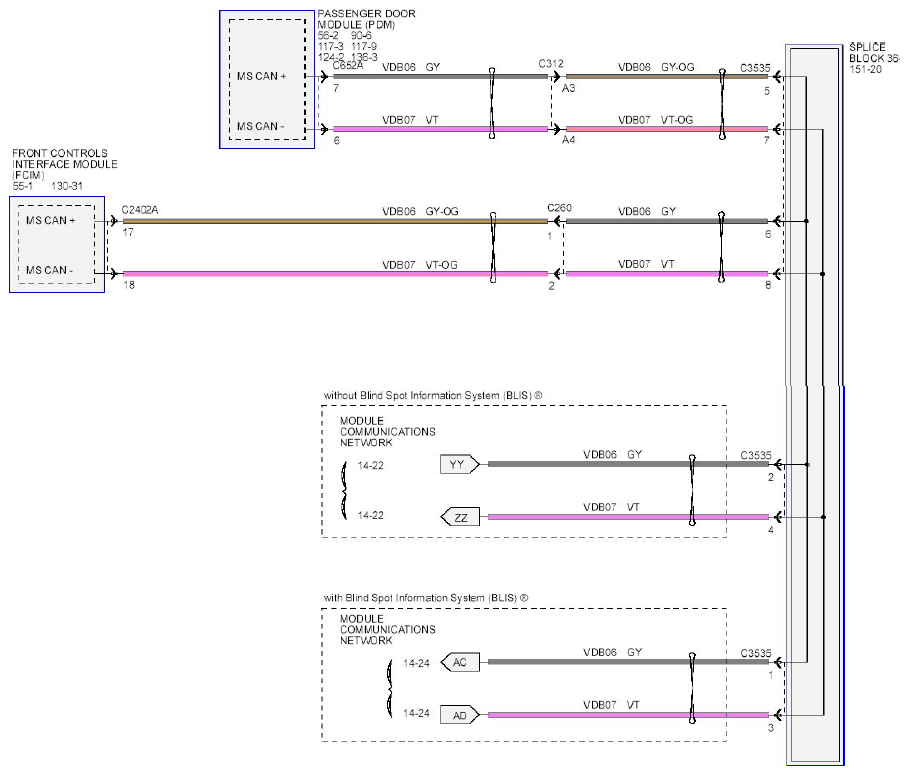
Task: Click 'VDB06 GY-OG' label between C312 and C3535
Action: pos(656,67)
